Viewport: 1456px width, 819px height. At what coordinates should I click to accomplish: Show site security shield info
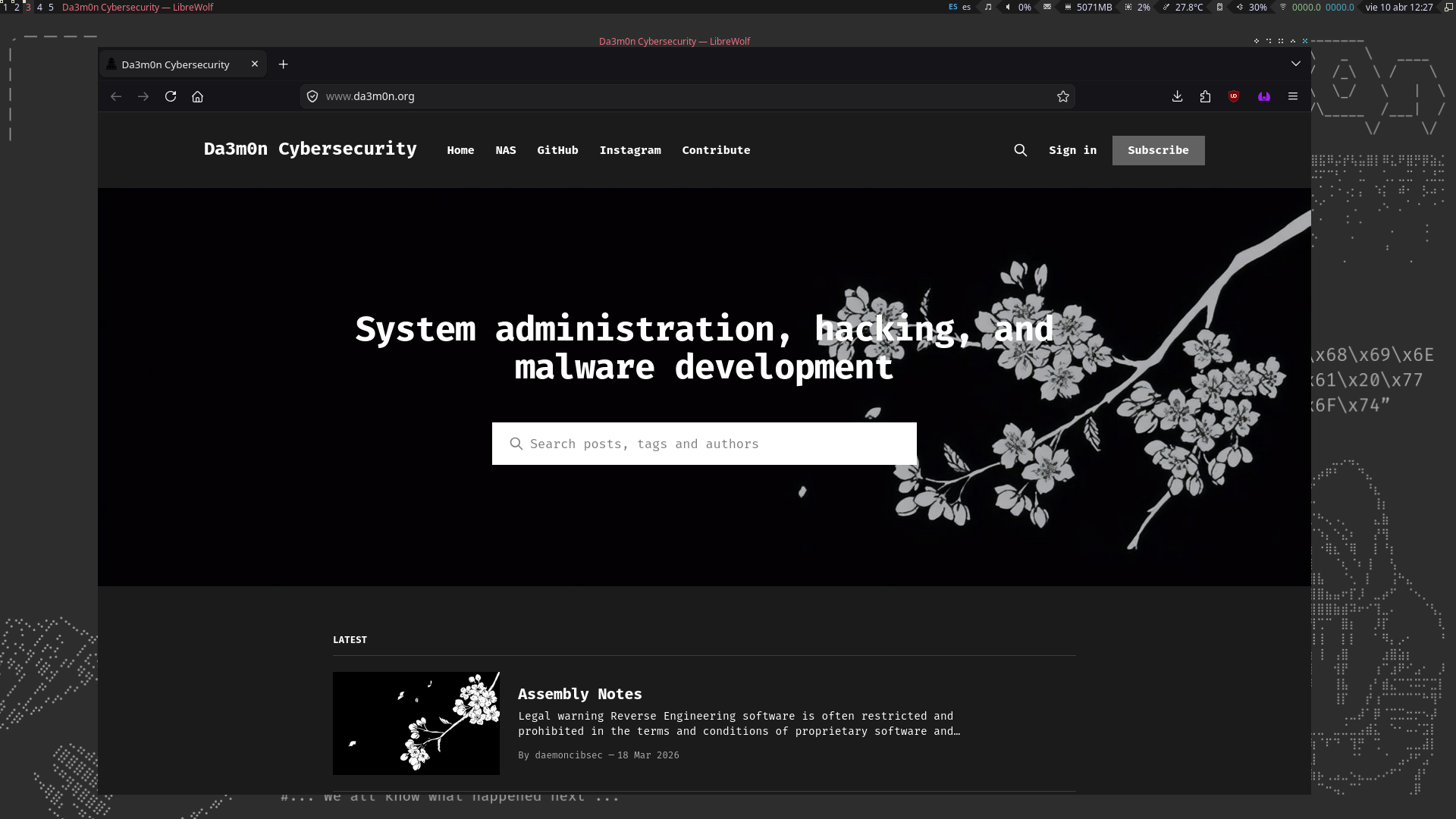pos(312,96)
